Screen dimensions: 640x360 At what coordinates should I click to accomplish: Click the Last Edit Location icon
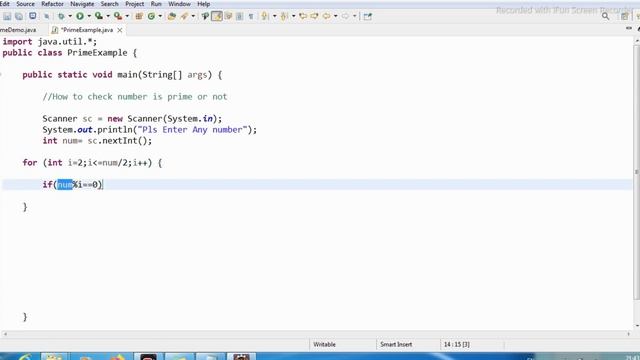(x=303, y=16)
